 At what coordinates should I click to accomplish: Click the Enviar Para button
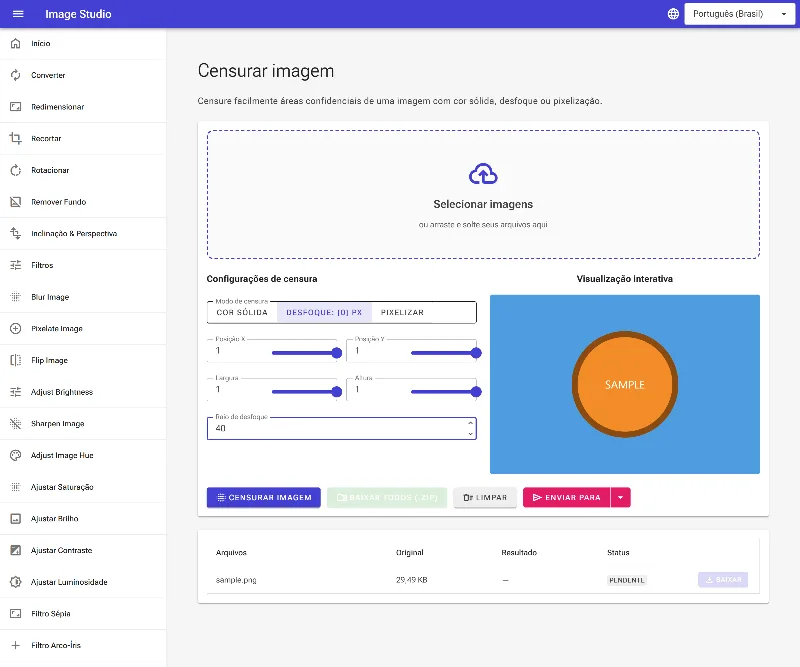[x=566, y=497]
